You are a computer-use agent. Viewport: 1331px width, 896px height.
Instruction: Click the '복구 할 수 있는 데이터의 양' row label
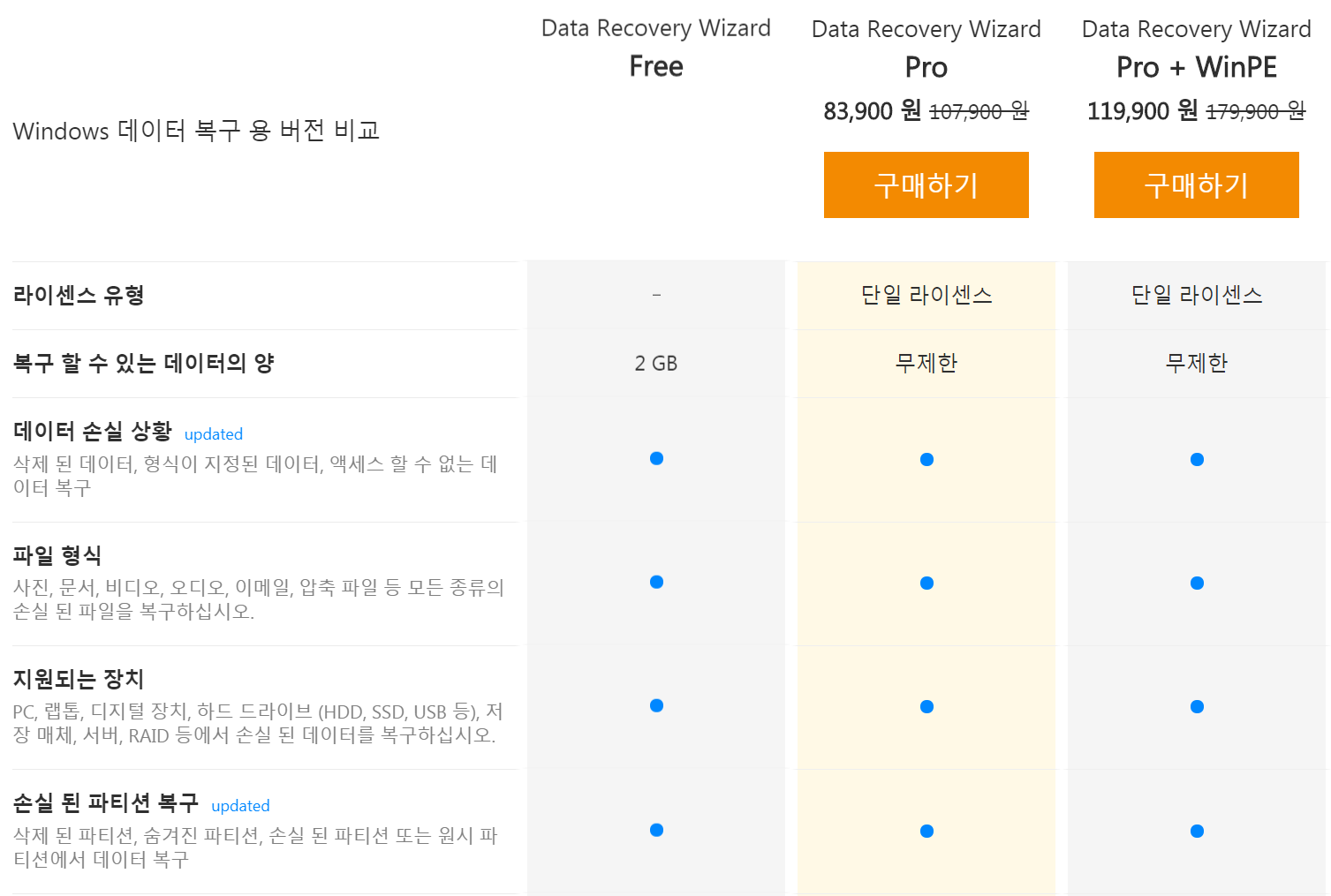(x=143, y=363)
